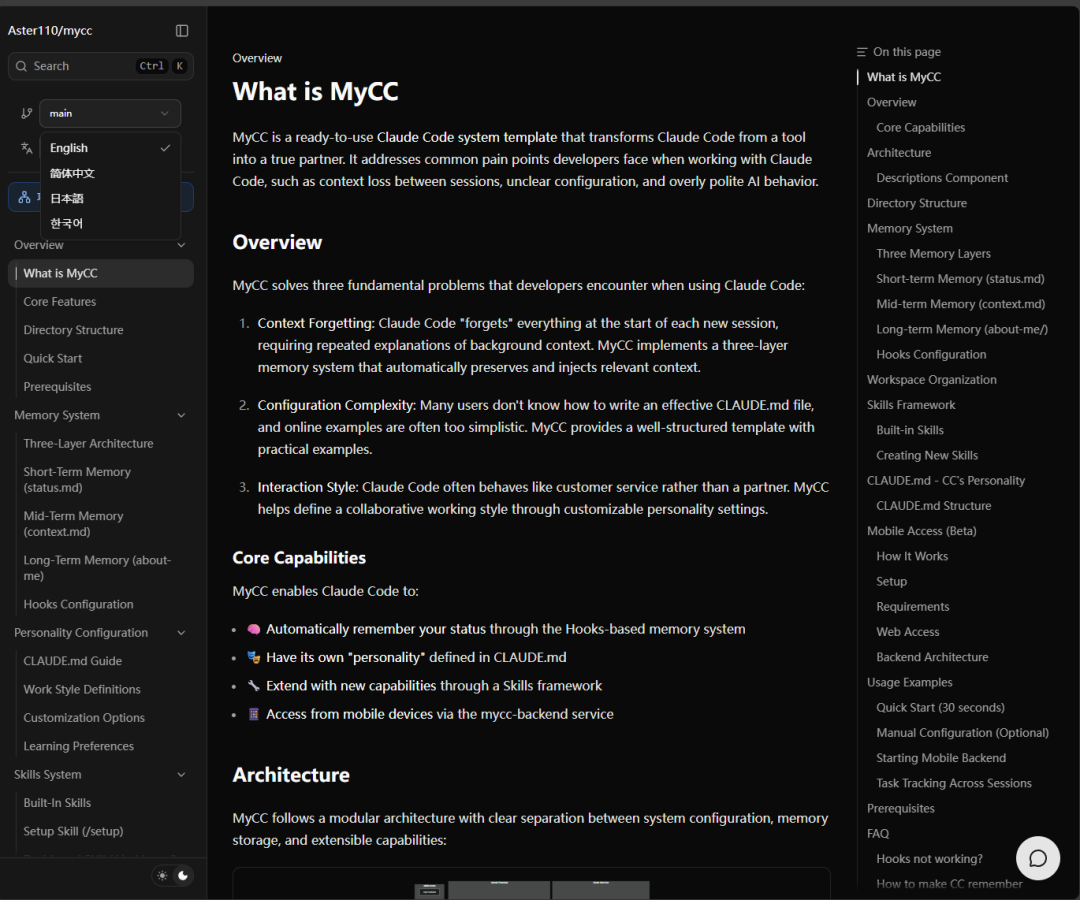1080x900 pixels.
Task: Click the Overview breadcrumb above title
Action: pyautogui.click(x=257, y=58)
